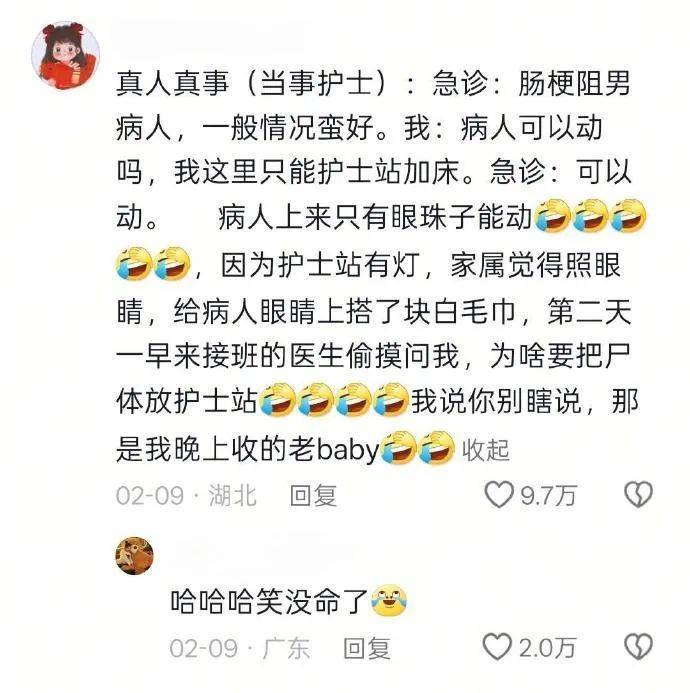Tap the 9.7万 like count
Image resolution: width=690 pixels, height=693 pixels.
point(549,495)
